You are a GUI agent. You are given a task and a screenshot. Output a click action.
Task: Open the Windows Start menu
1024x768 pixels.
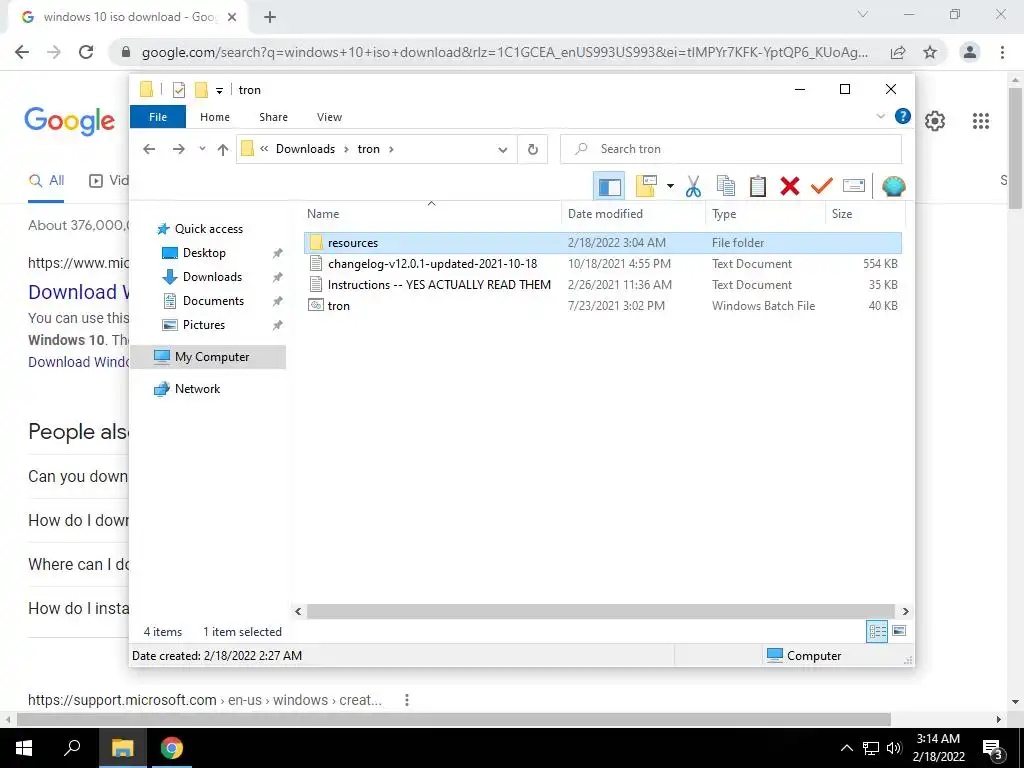[x=24, y=748]
